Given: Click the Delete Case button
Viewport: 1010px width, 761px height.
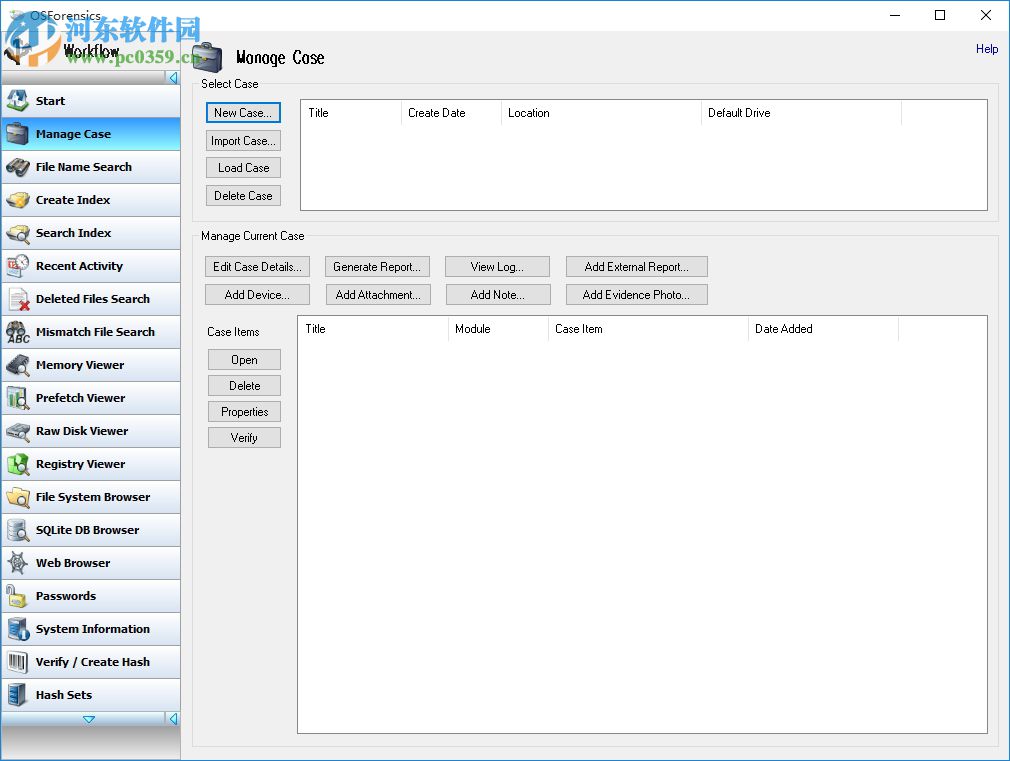Looking at the screenshot, I should coord(243,195).
